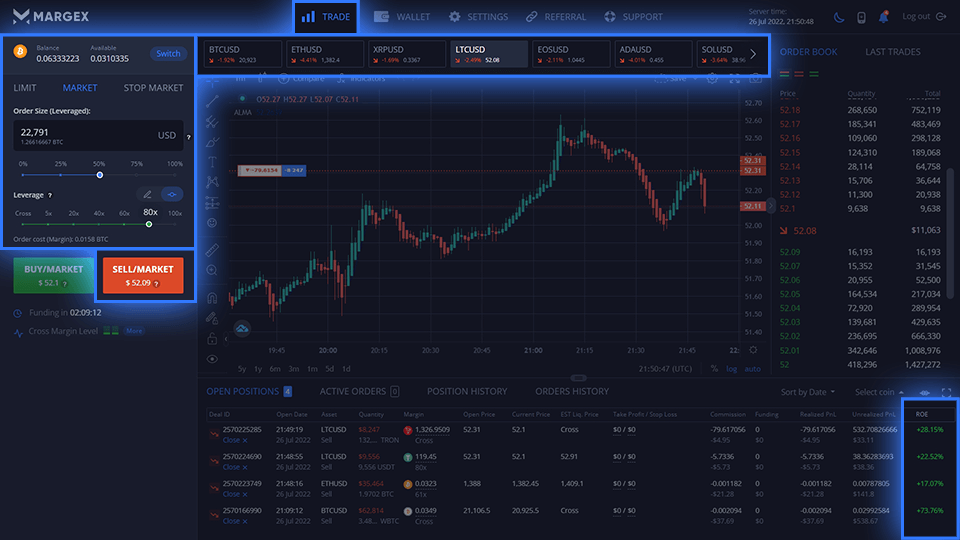This screenshot has width=960, height=540.
Task: Open the Sort by Date dropdown
Action: tap(809, 392)
